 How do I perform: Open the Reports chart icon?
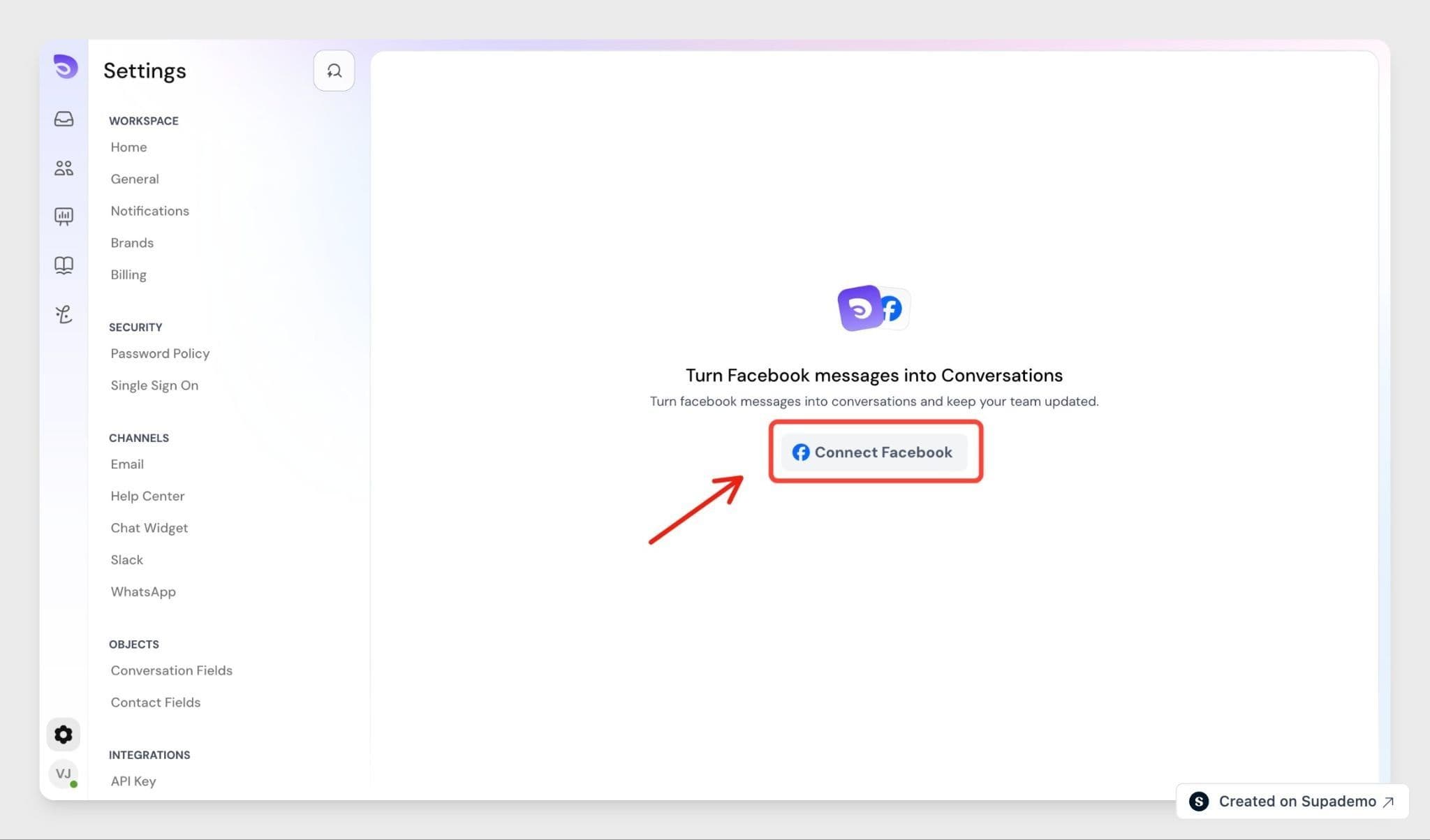[64, 216]
